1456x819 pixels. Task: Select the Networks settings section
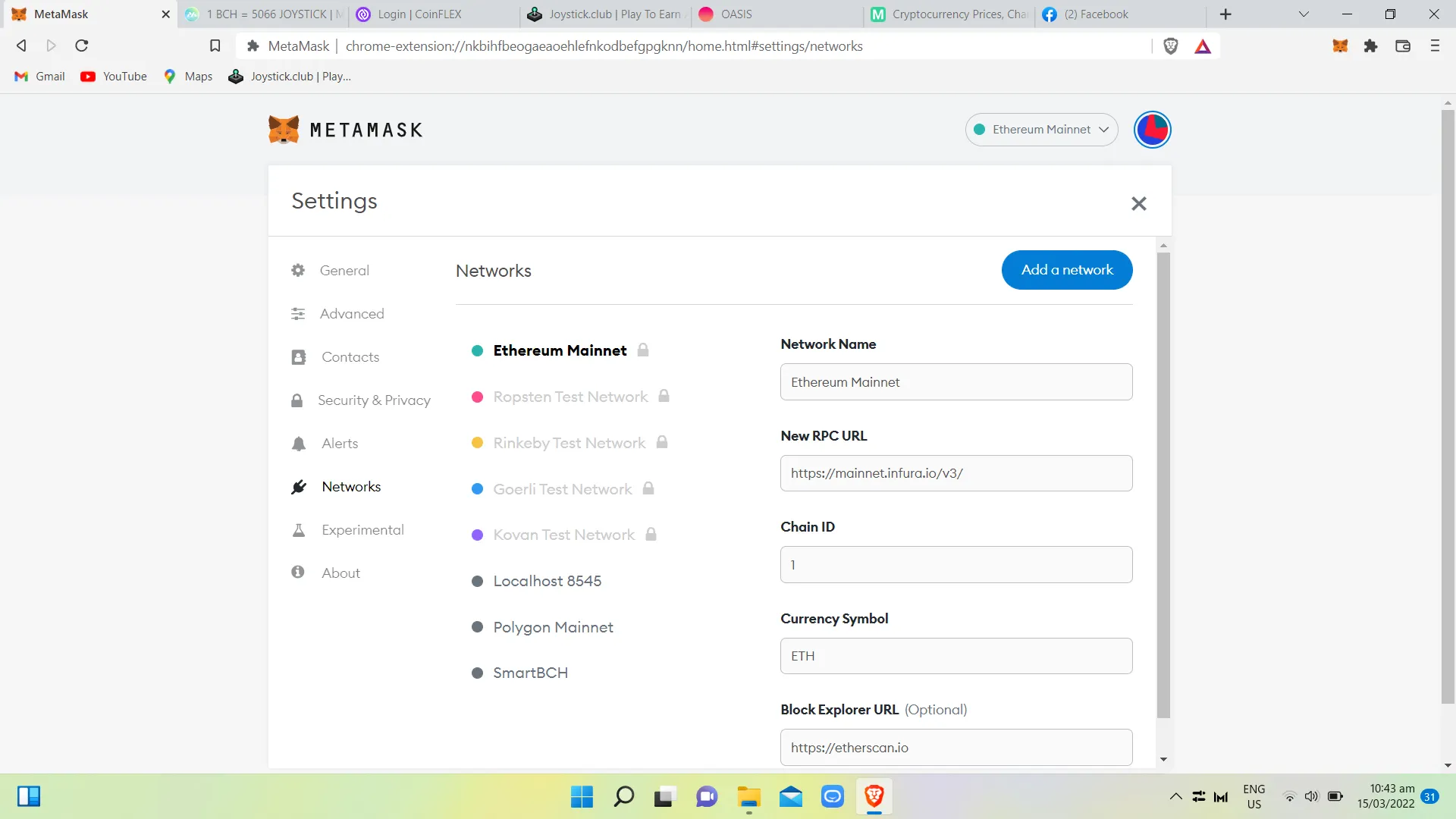(x=351, y=487)
